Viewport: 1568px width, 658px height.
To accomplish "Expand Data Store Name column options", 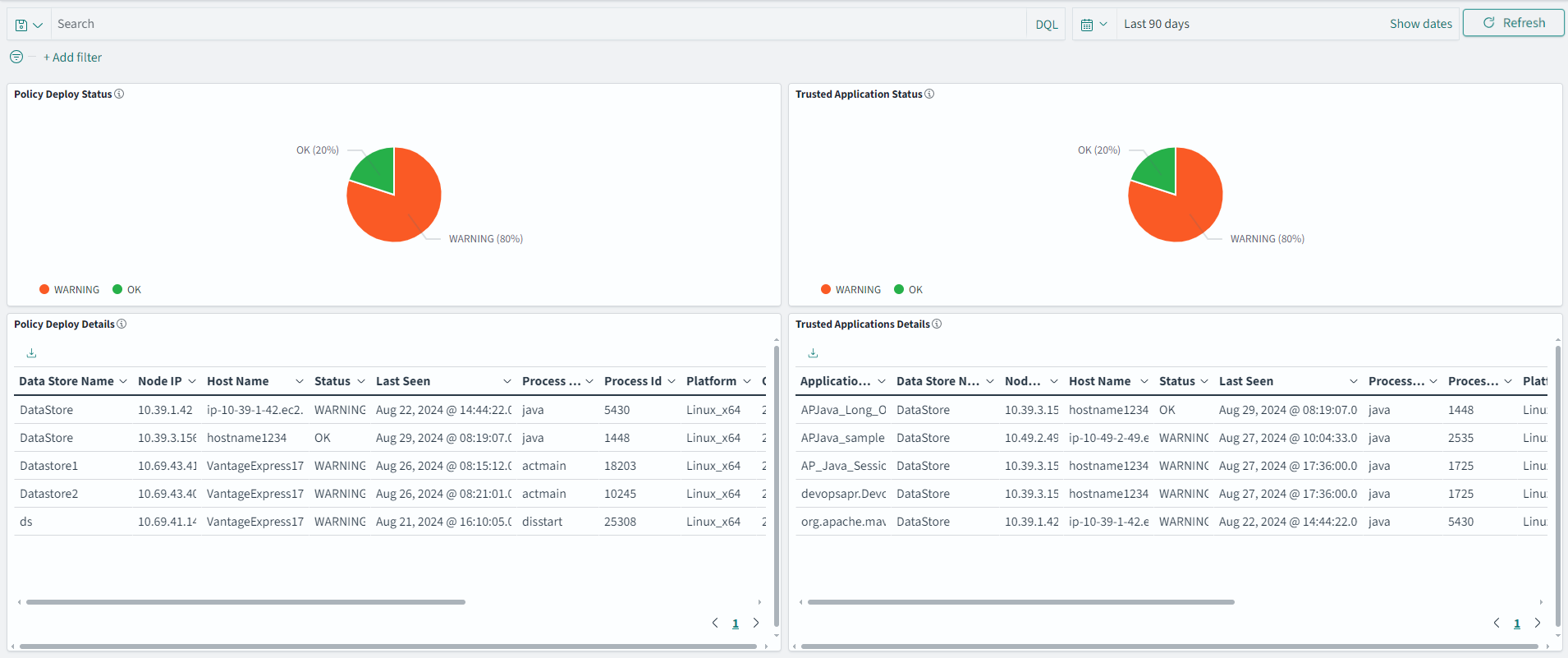I will pyautogui.click(x=123, y=381).
